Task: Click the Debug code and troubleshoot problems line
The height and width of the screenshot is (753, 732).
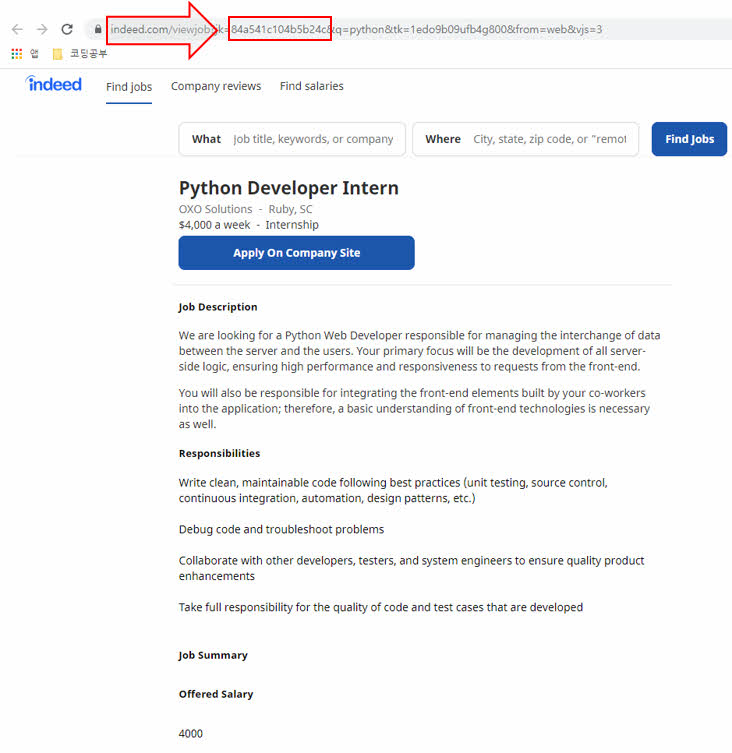Action: coord(281,529)
